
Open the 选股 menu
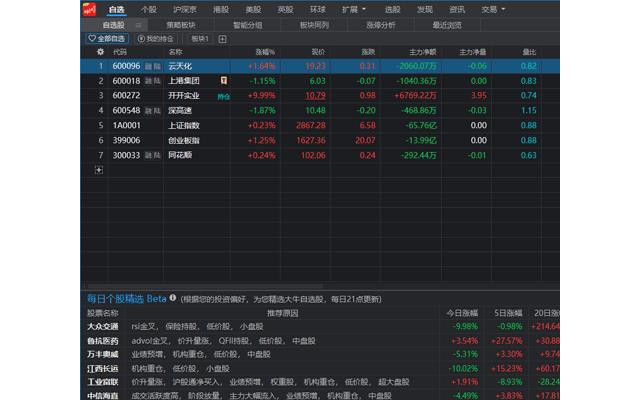click(x=393, y=9)
